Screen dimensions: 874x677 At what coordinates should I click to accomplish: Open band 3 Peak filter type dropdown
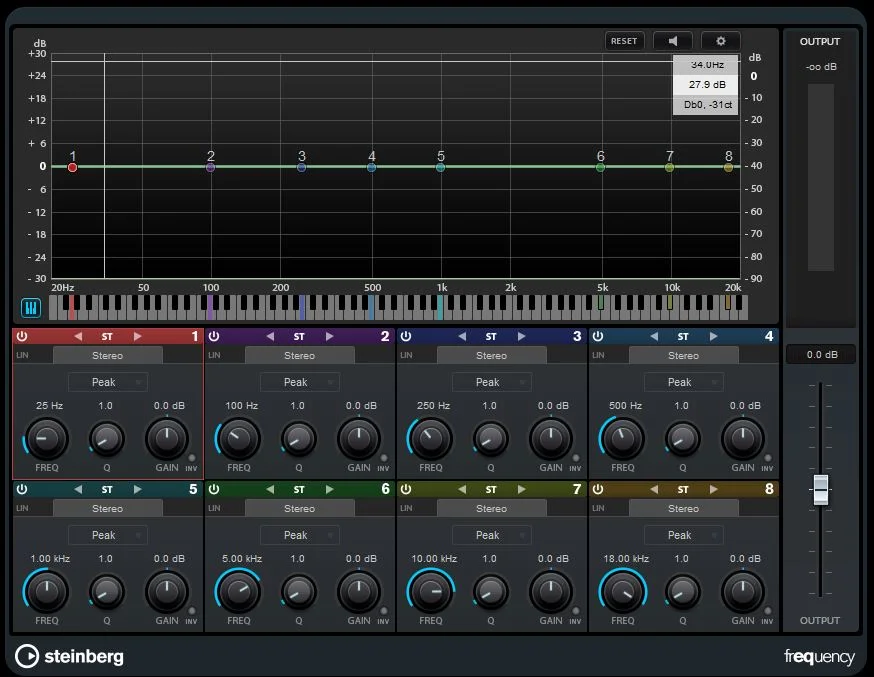492,382
